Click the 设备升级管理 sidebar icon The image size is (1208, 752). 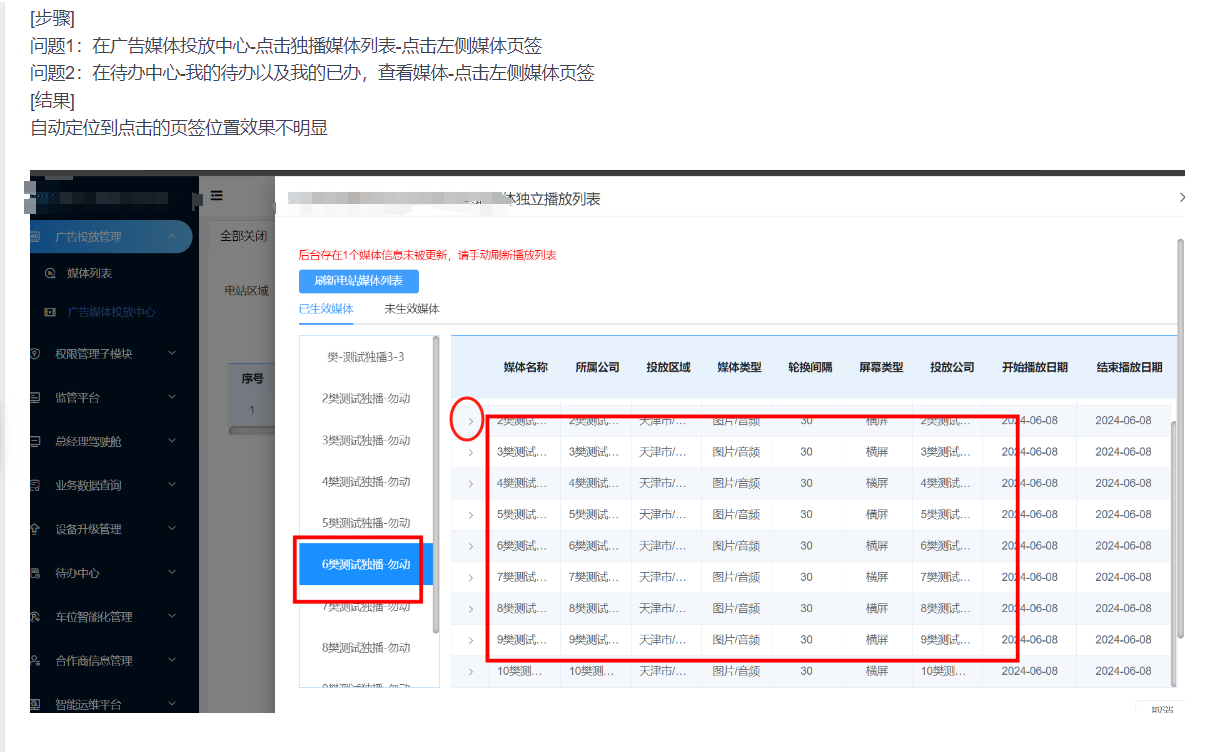(35, 529)
